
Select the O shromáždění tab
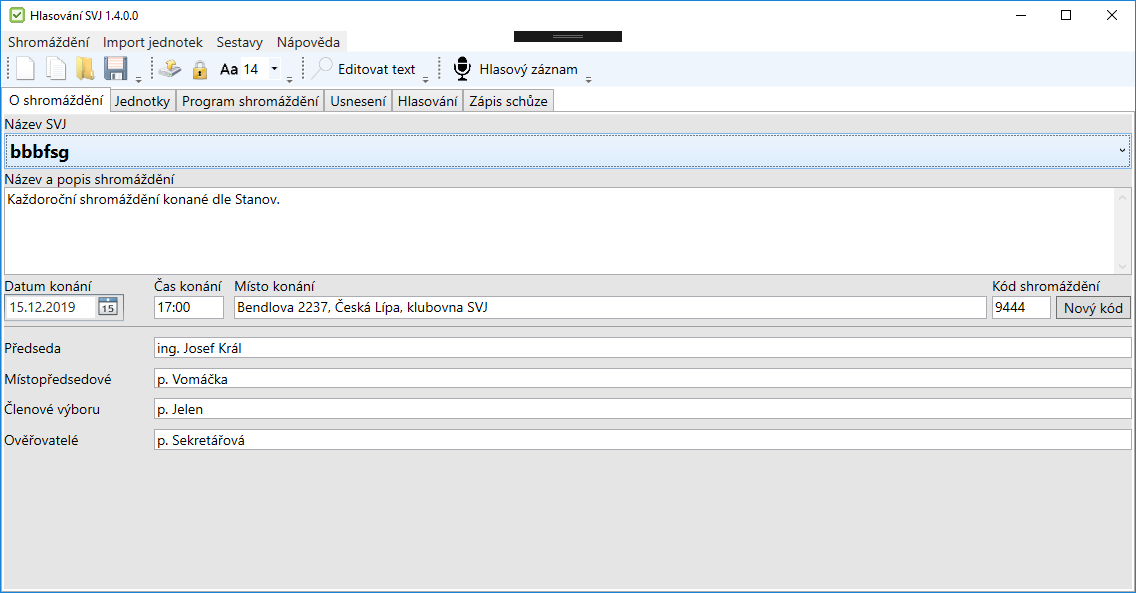click(56, 100)
